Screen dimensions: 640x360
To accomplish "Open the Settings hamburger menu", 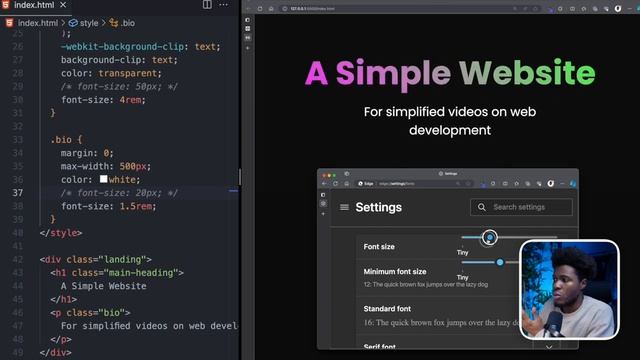I will [344, 207].
